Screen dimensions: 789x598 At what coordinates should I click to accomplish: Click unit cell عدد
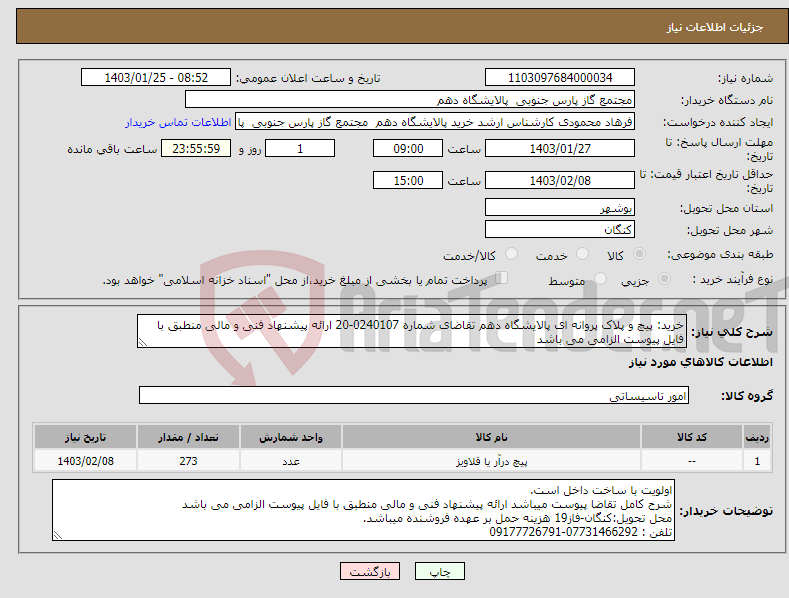[x=291, y=461]
